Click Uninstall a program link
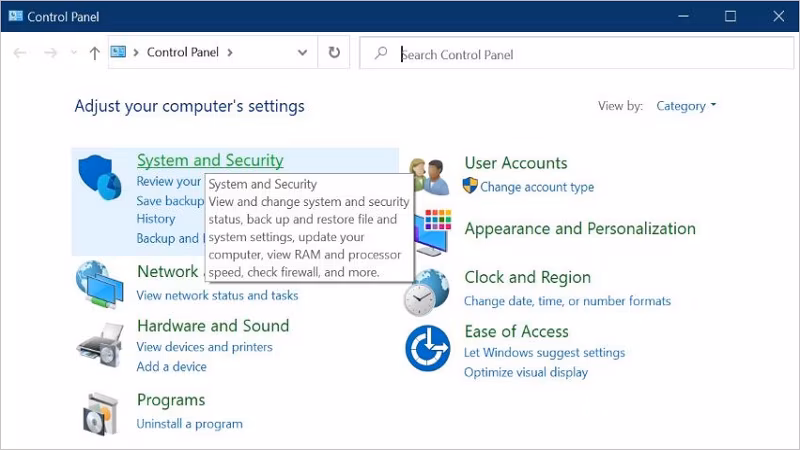The image size is (800, 450). [189, 423]
